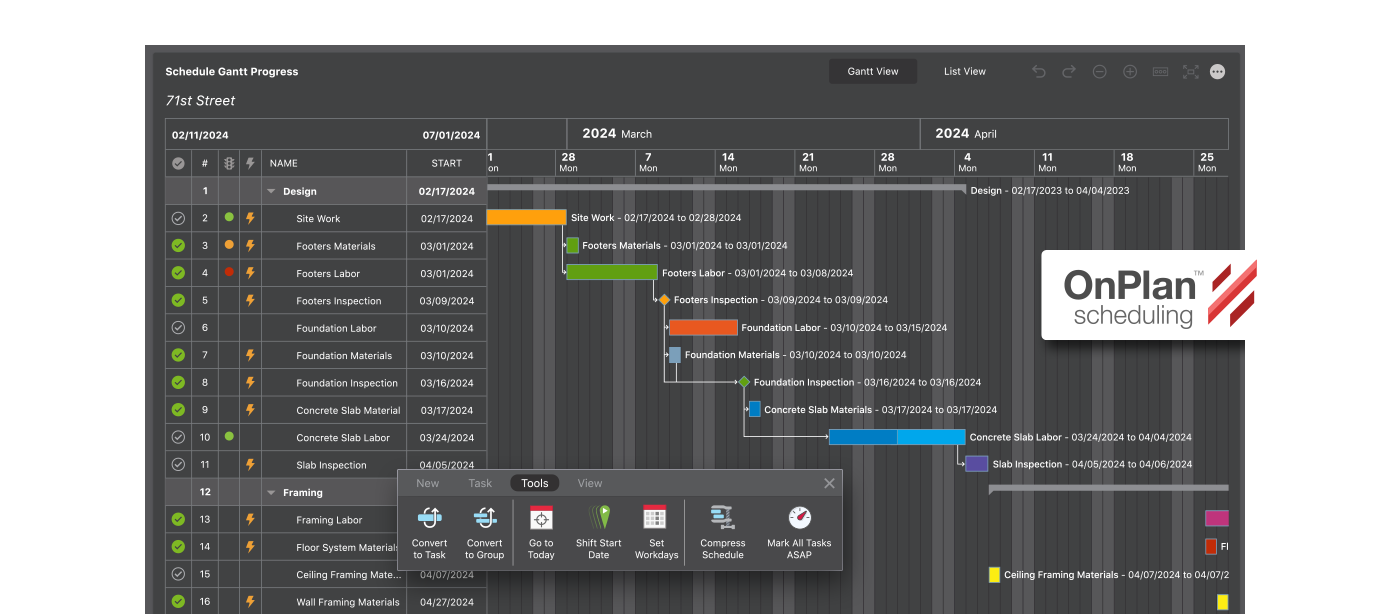Close the floating tools panel
The height and width of the screenshot is (614, 1390).
coord(829,484)
